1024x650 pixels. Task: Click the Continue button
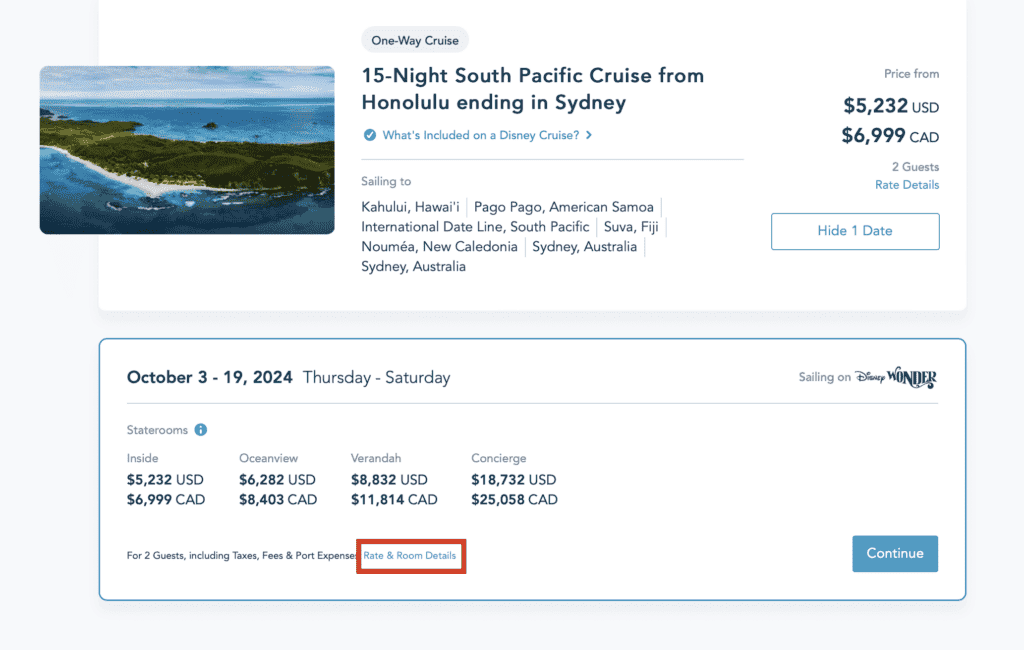tap(895, 553)
